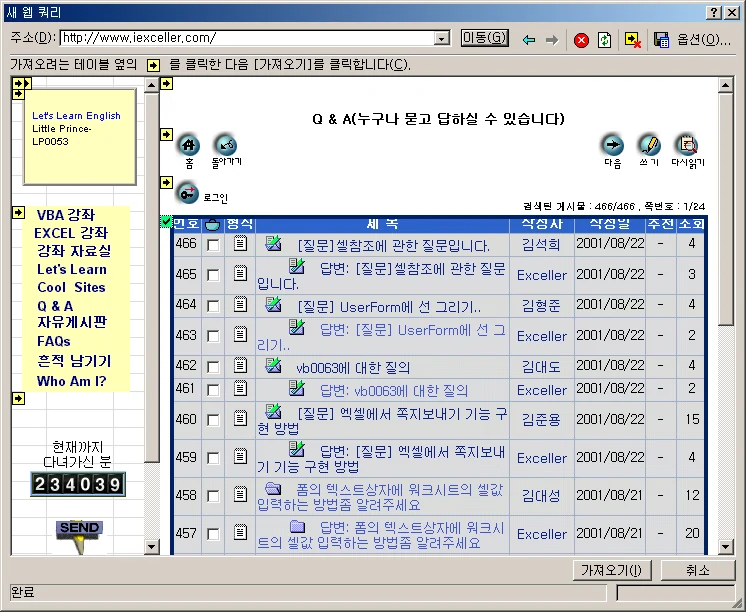Click the green Refresh icon
The width and height of the screenshot is (746, 612).
[604, 40]
